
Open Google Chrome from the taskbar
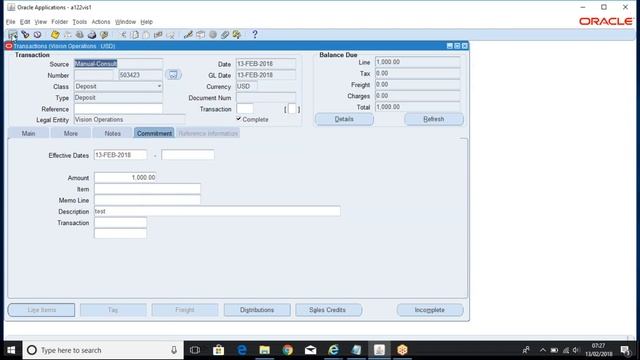[x=287, y=350]
